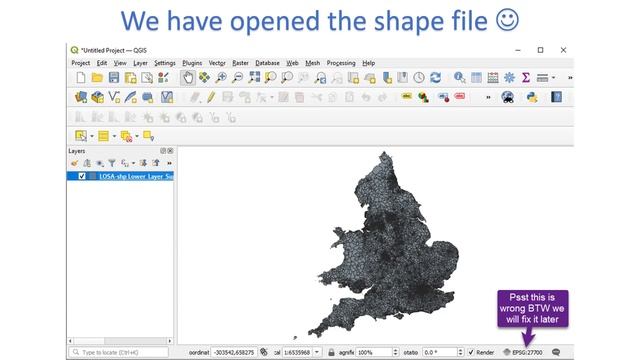This screenshot has height=360, width=640.
Task: Toggle mouse-extents display icon beside coordinate field
Action: point(264,352)
